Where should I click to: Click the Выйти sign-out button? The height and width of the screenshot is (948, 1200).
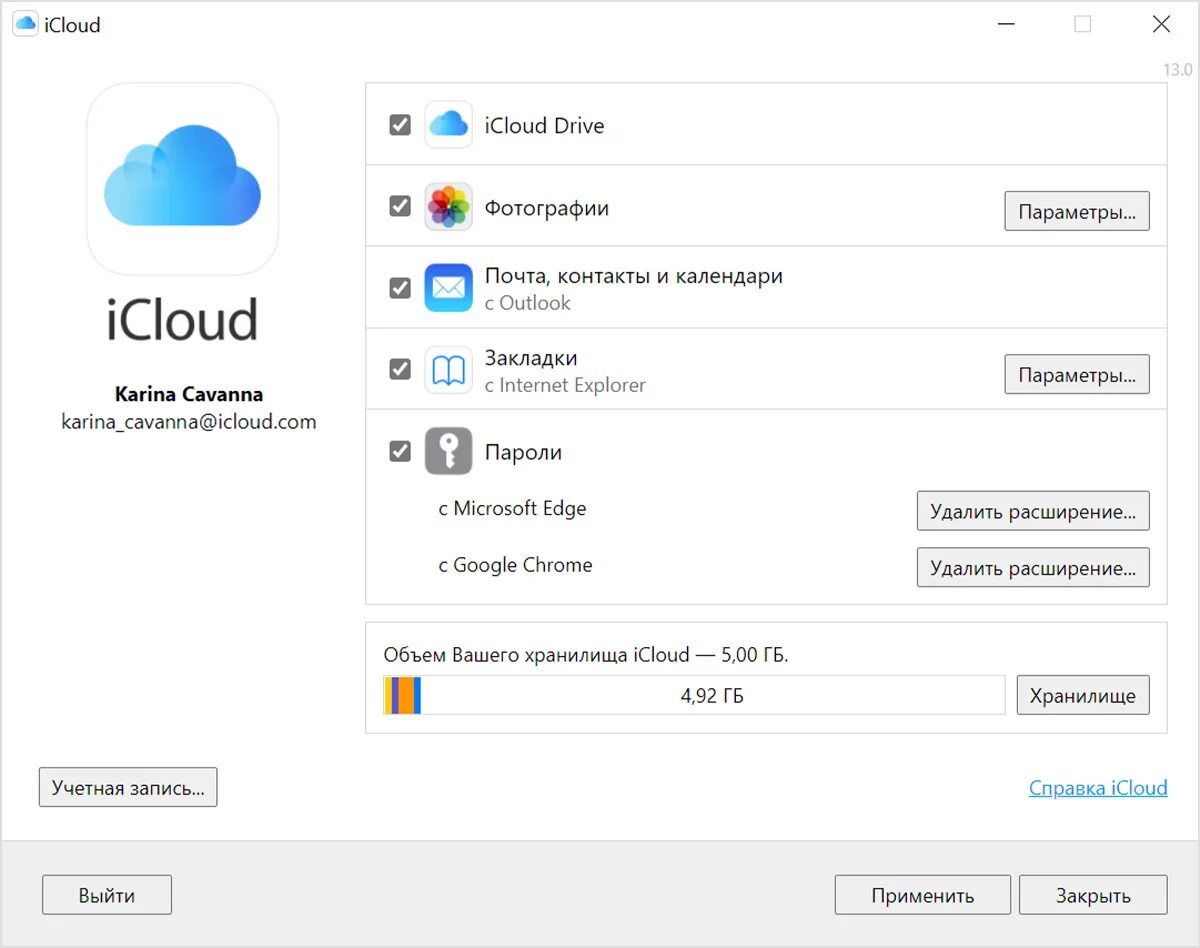(x=107, y=895)
